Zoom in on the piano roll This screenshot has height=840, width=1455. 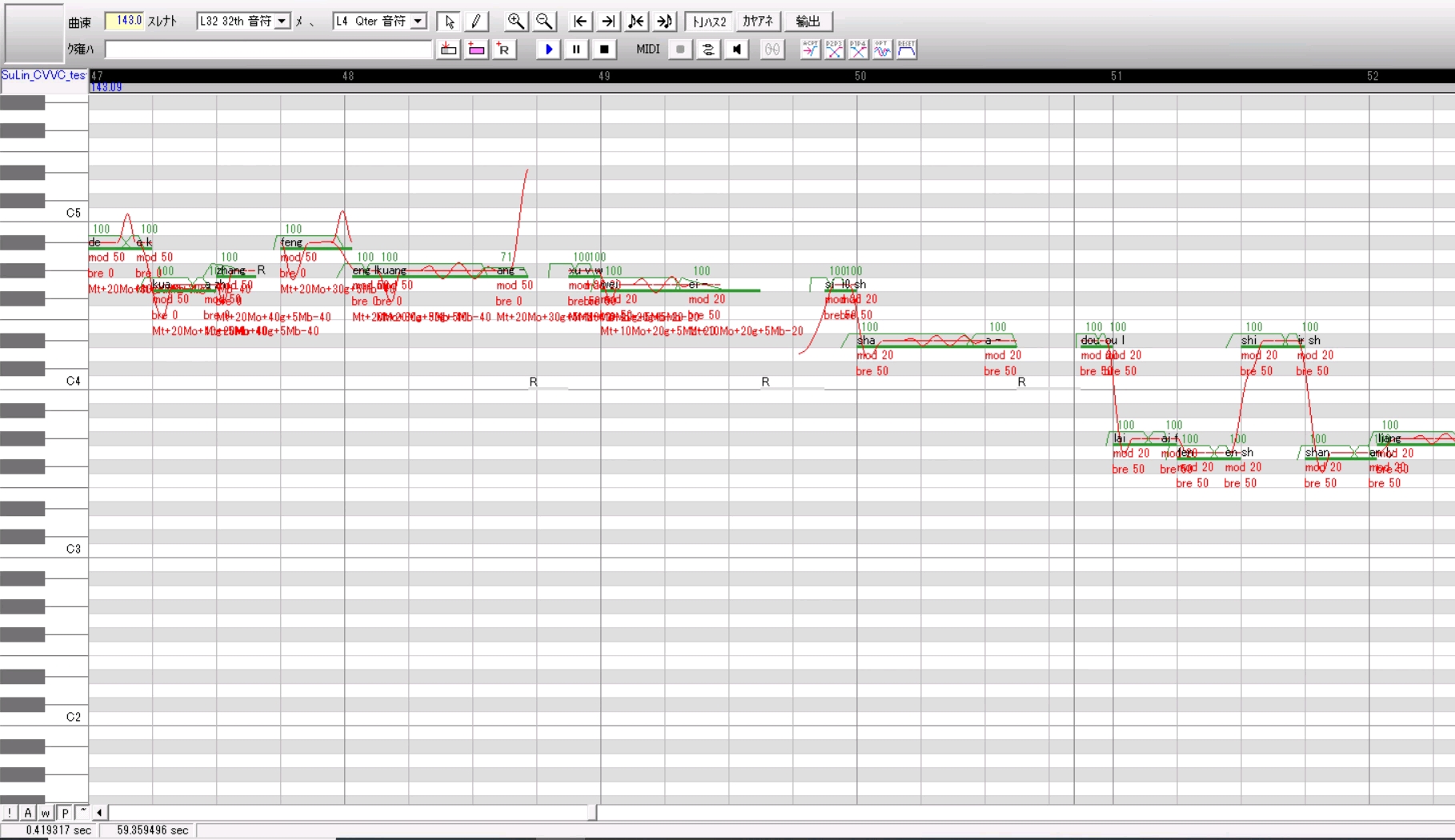tap(516, 22)
